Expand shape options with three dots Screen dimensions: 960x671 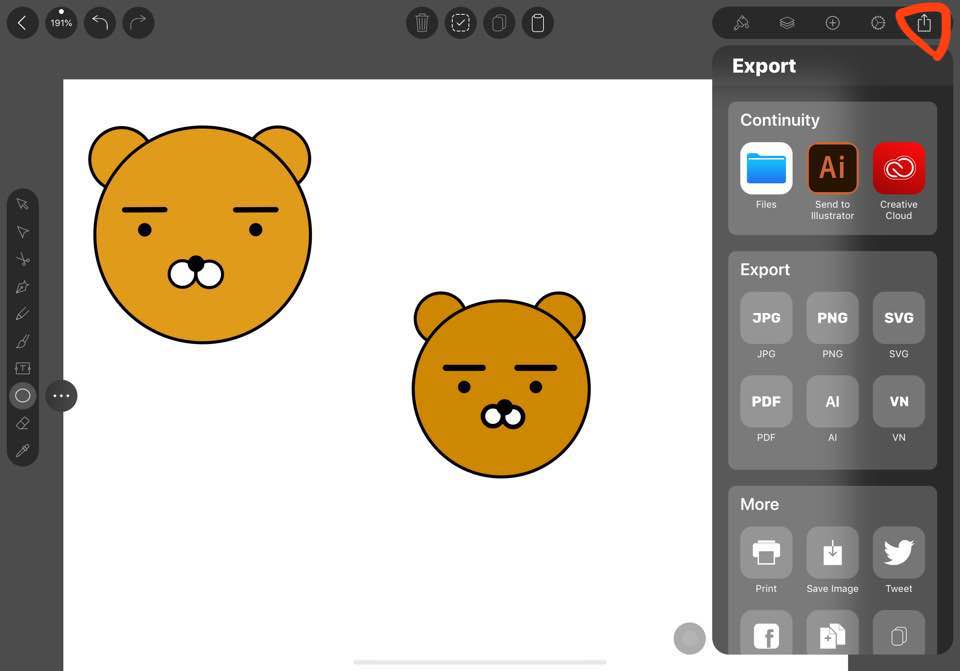tap(61, 395)
